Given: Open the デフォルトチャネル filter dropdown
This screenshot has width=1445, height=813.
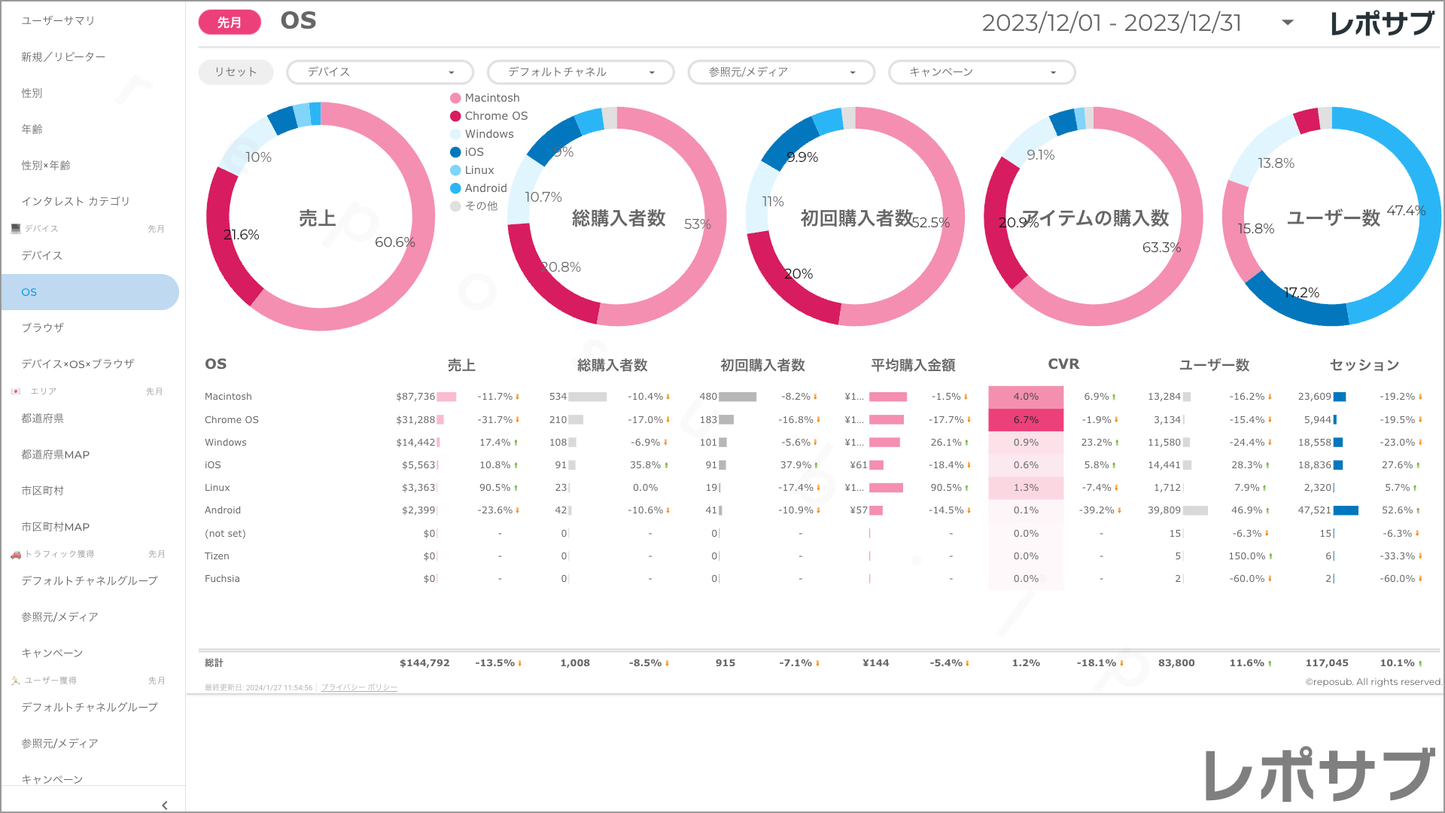Looking at the screenshot, I should coord(580,72).
